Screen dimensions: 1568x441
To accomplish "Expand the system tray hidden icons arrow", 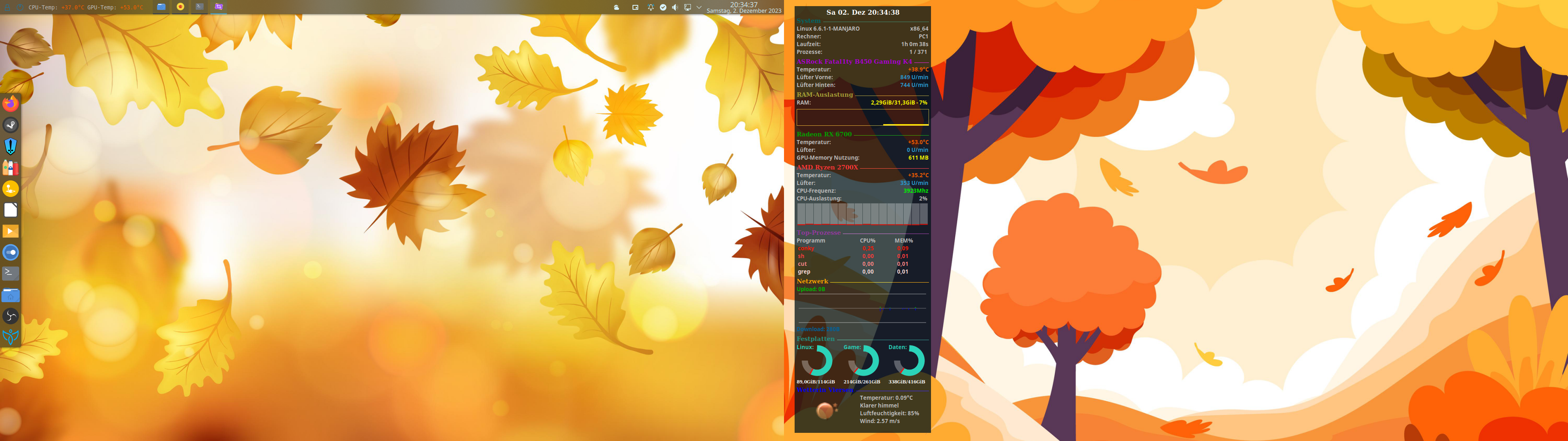I will (699, 7).
